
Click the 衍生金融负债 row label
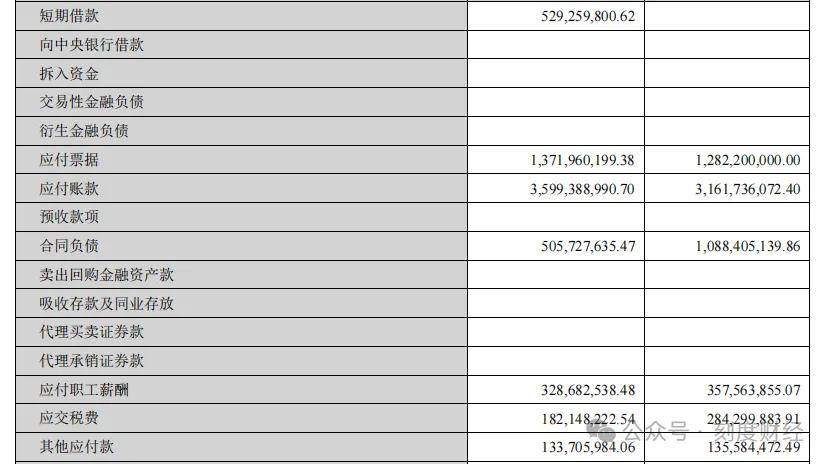coord(84,131)
